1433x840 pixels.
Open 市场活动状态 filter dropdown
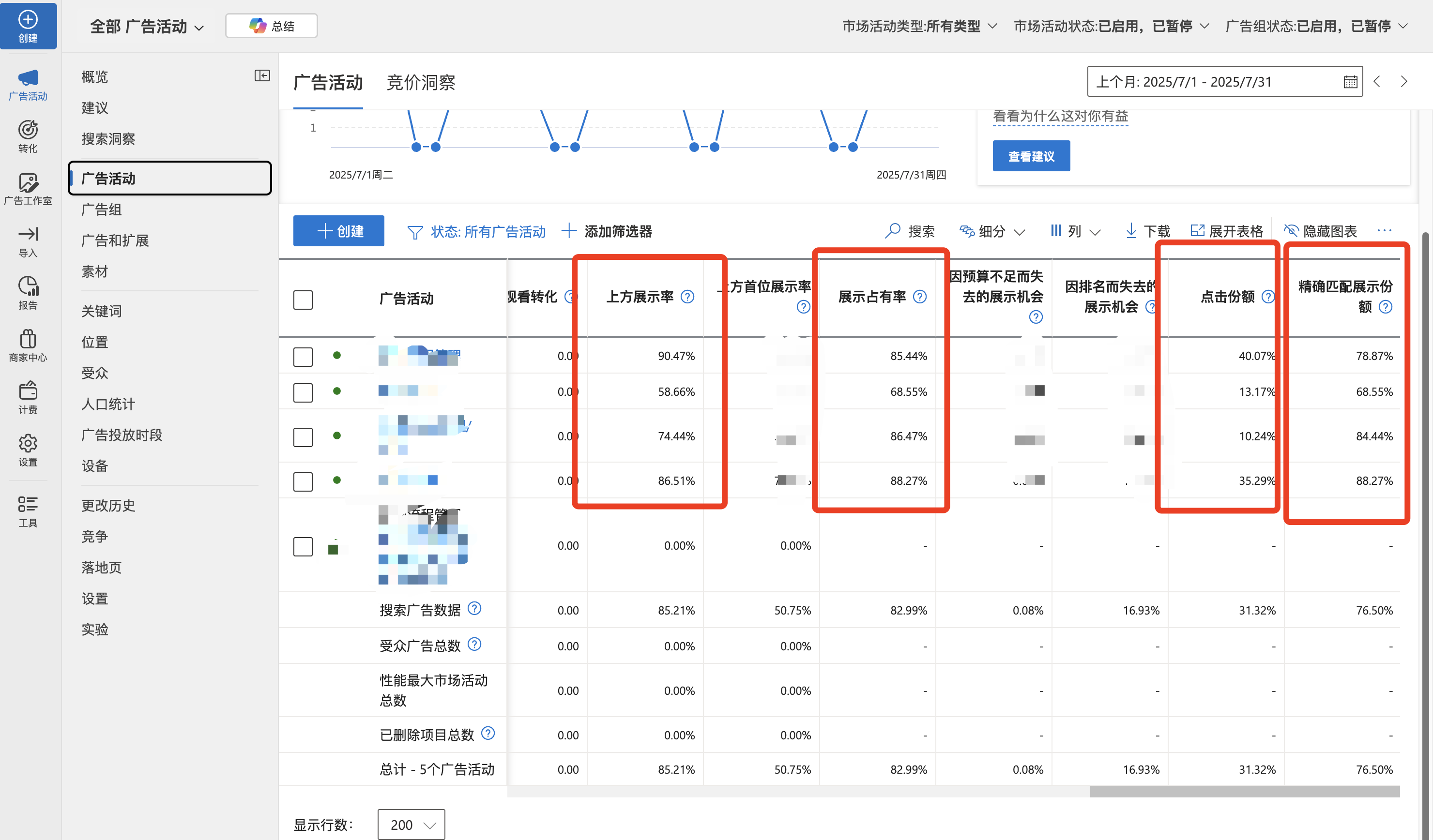click(x=1111, y=26)
